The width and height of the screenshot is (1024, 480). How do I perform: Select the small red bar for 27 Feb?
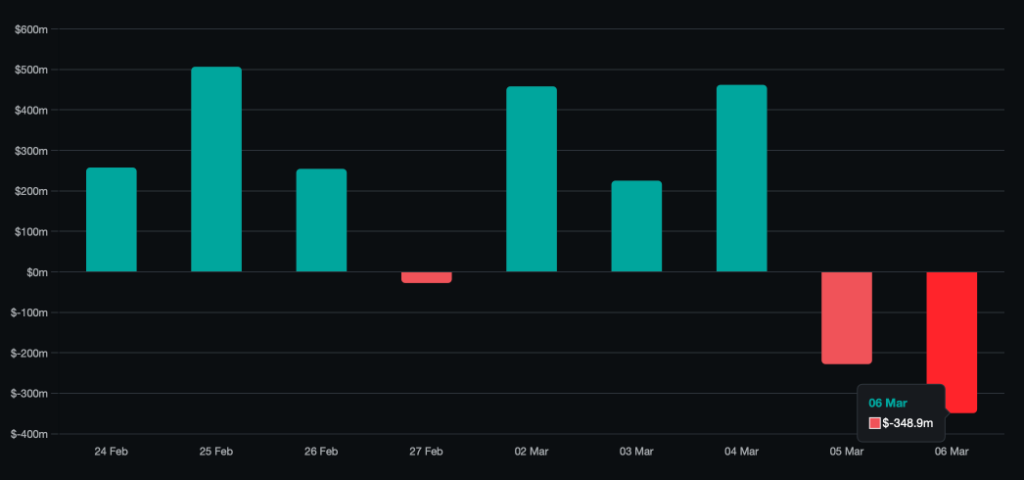tap(426, 277)
